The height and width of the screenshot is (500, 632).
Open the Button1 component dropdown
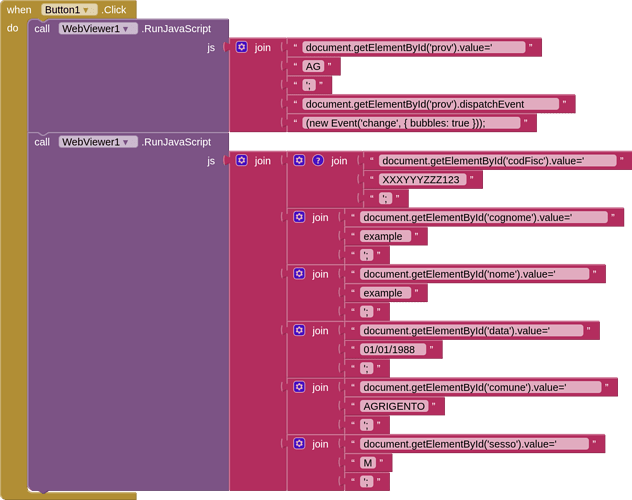[x=69, y=10]
